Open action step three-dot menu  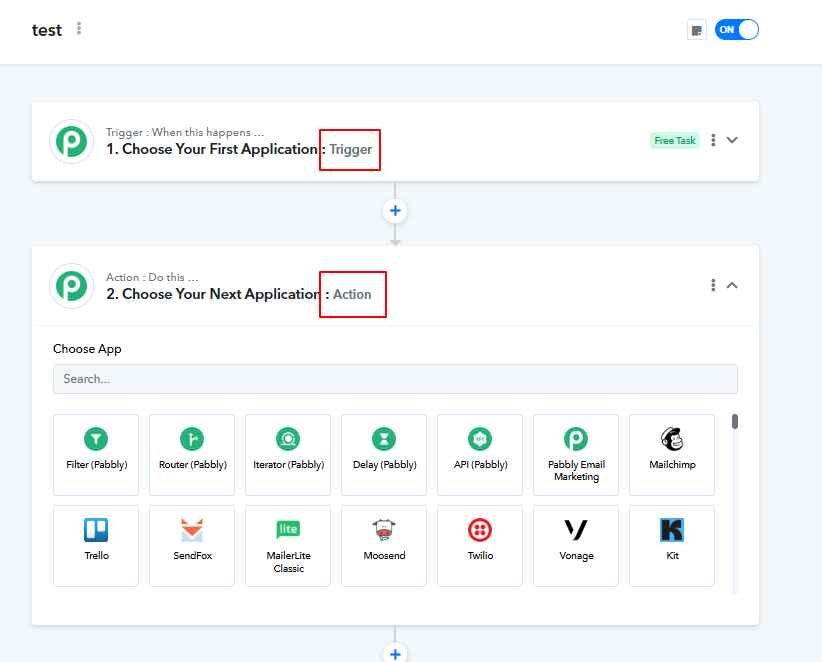pos(713,285)
